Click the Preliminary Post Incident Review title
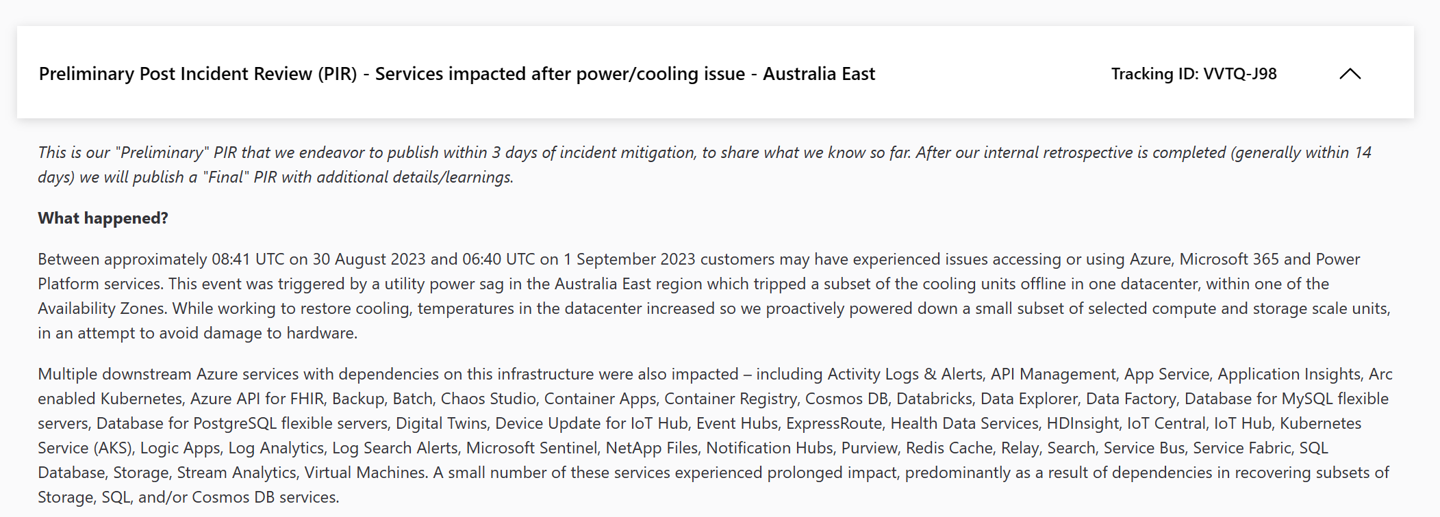 (457, 74)
